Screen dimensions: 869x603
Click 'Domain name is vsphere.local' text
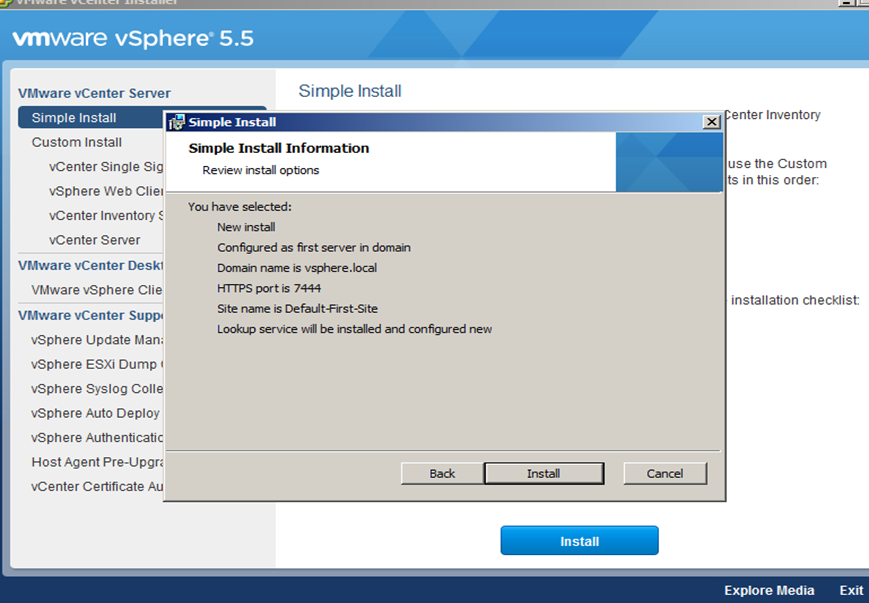(x=297, y=267)
